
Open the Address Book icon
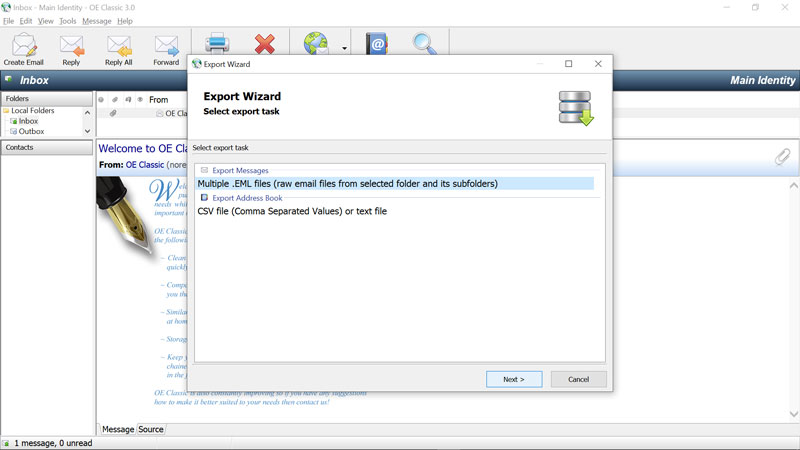(377, 44)
